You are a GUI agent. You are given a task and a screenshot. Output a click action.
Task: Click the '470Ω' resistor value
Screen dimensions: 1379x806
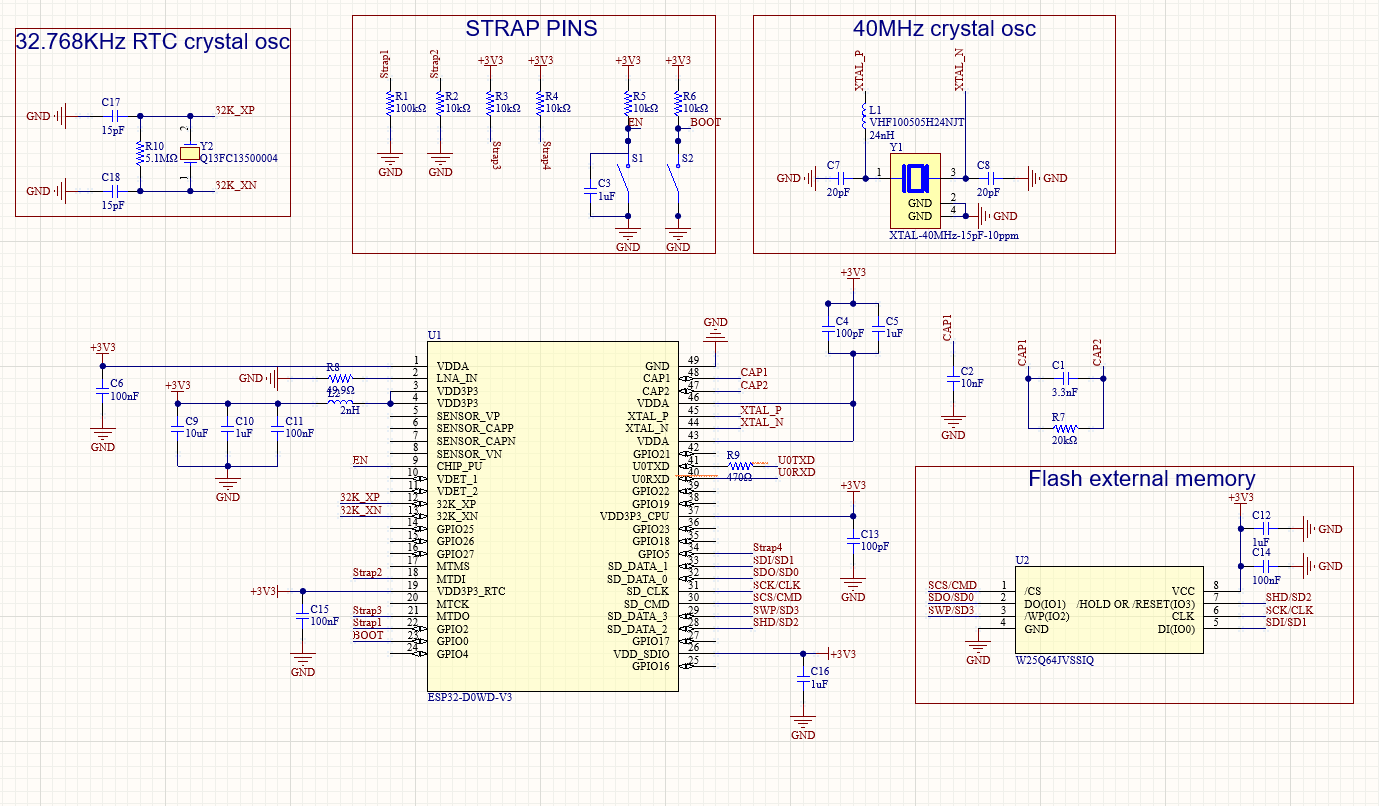[x=739, y=478]
